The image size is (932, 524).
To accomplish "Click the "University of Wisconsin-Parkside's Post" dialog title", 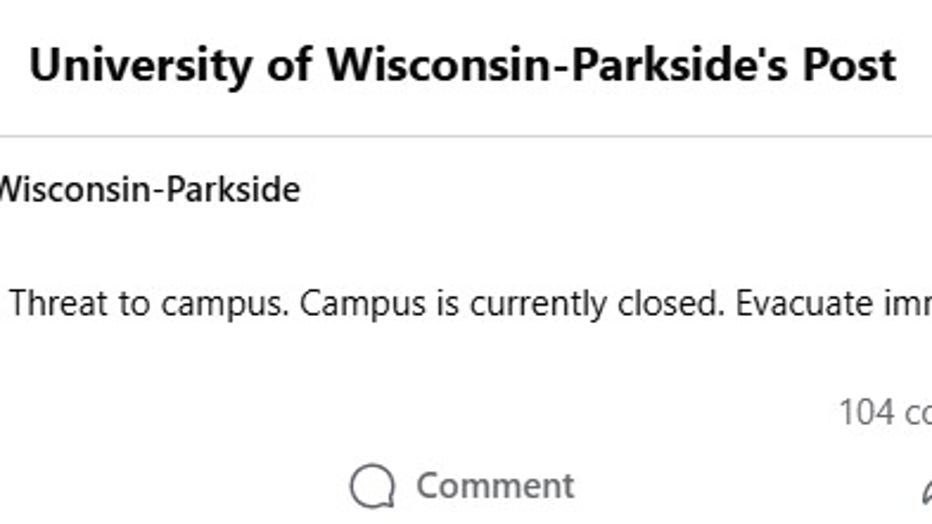I will tap(462, 66).
